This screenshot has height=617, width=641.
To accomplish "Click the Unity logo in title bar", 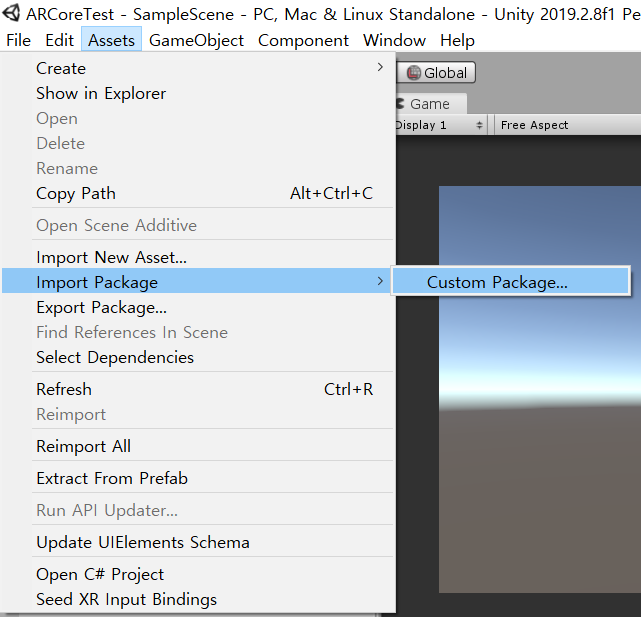I will click(11, 13).
